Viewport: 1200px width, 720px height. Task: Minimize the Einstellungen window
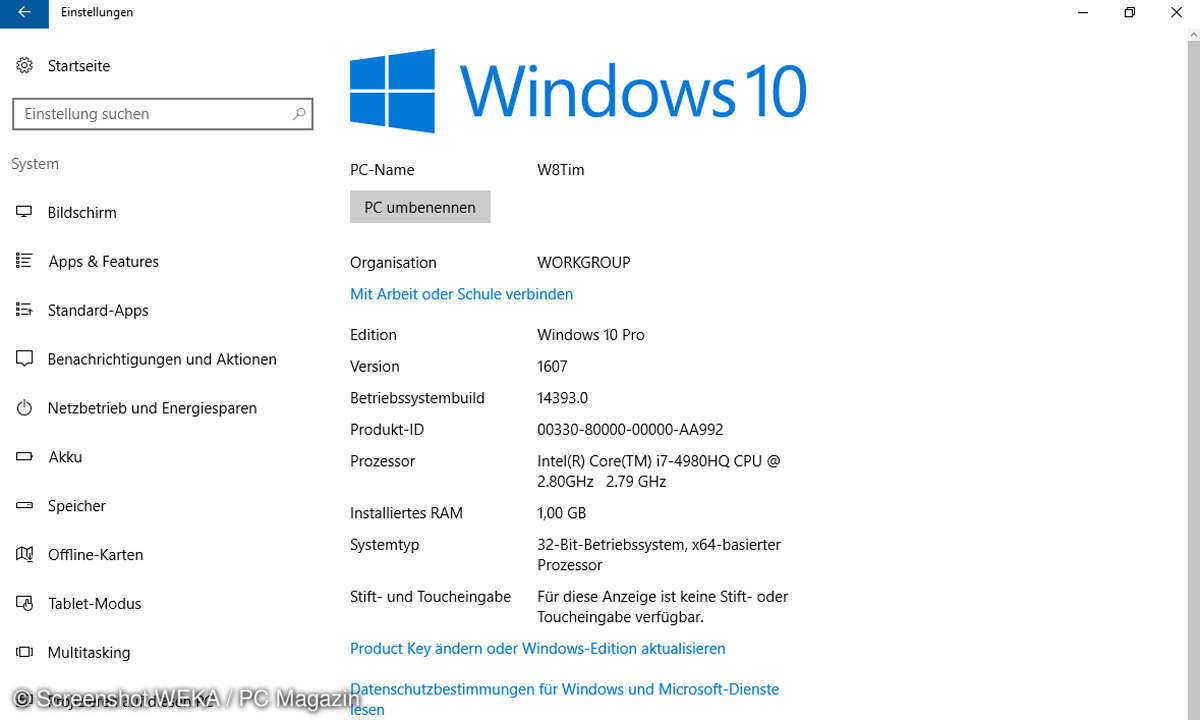[x=1083, y=12]
